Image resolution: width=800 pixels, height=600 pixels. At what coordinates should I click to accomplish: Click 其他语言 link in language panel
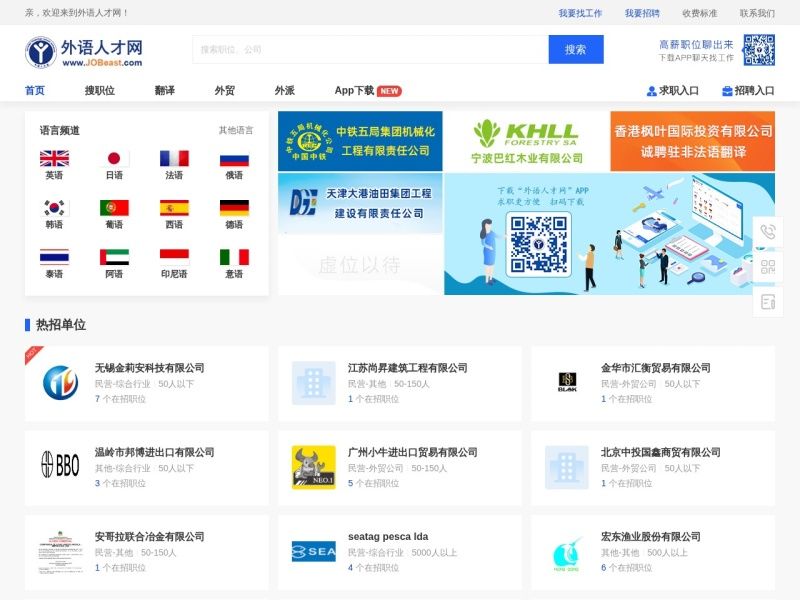click(236, 131)
